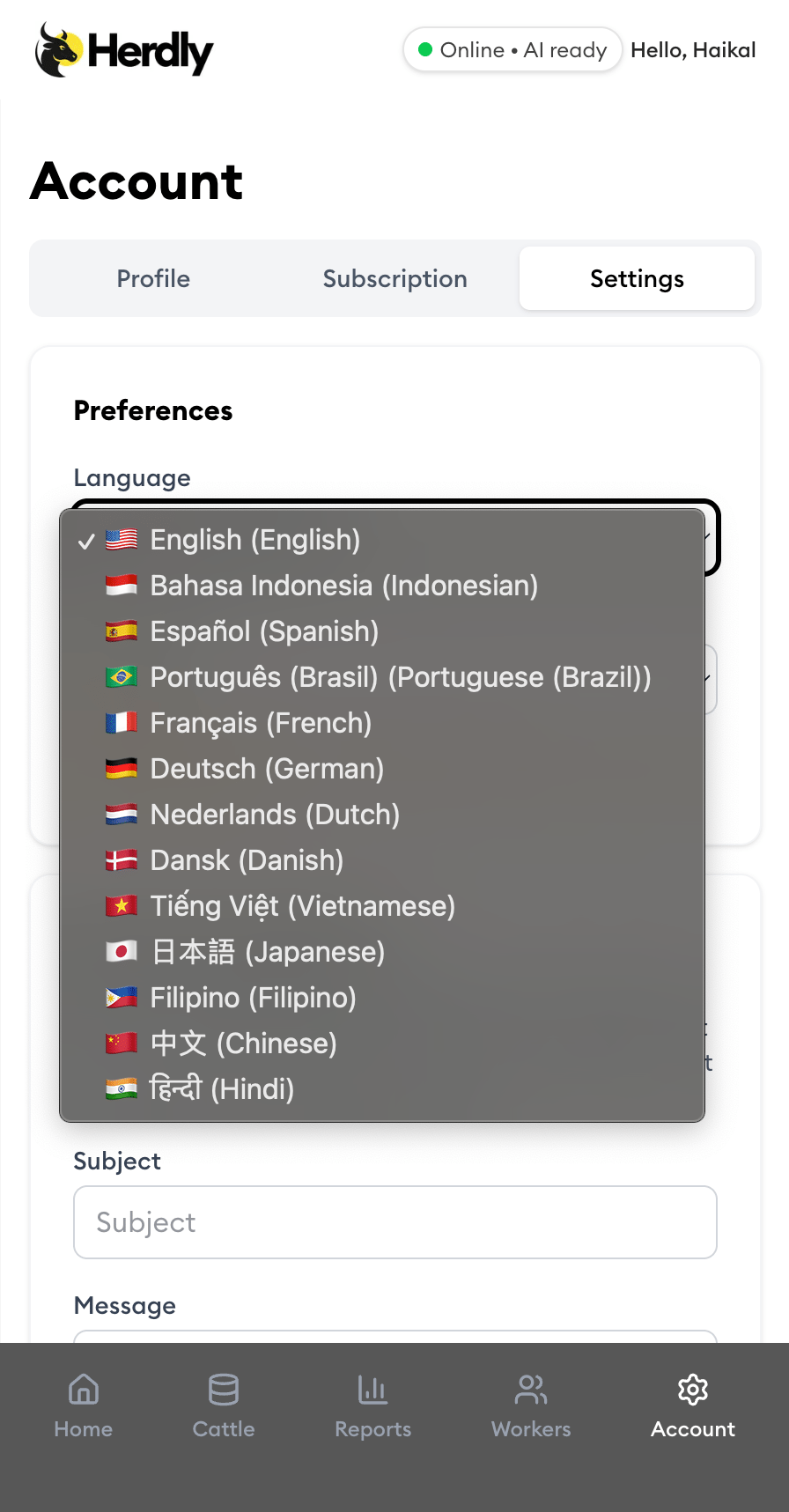
Task: Choose the Japanese language option
Action: 268,952
